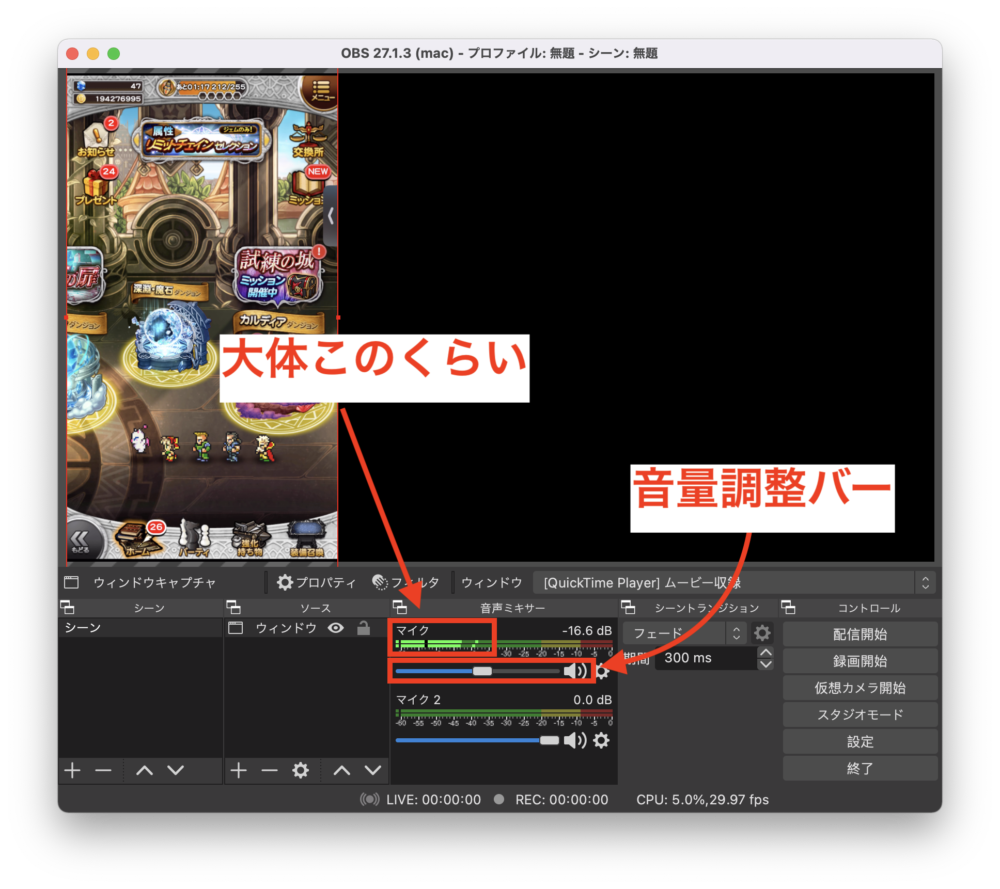Screen dimensions: 1000x889
Task: Move the selected source down
Action: (373, 770)
